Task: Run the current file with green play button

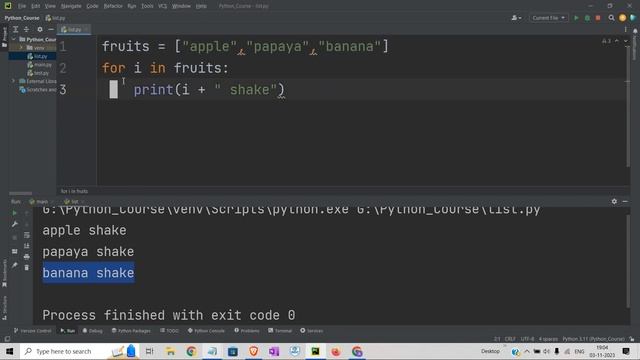Action: pyautogui.click(x=576, y=18)
